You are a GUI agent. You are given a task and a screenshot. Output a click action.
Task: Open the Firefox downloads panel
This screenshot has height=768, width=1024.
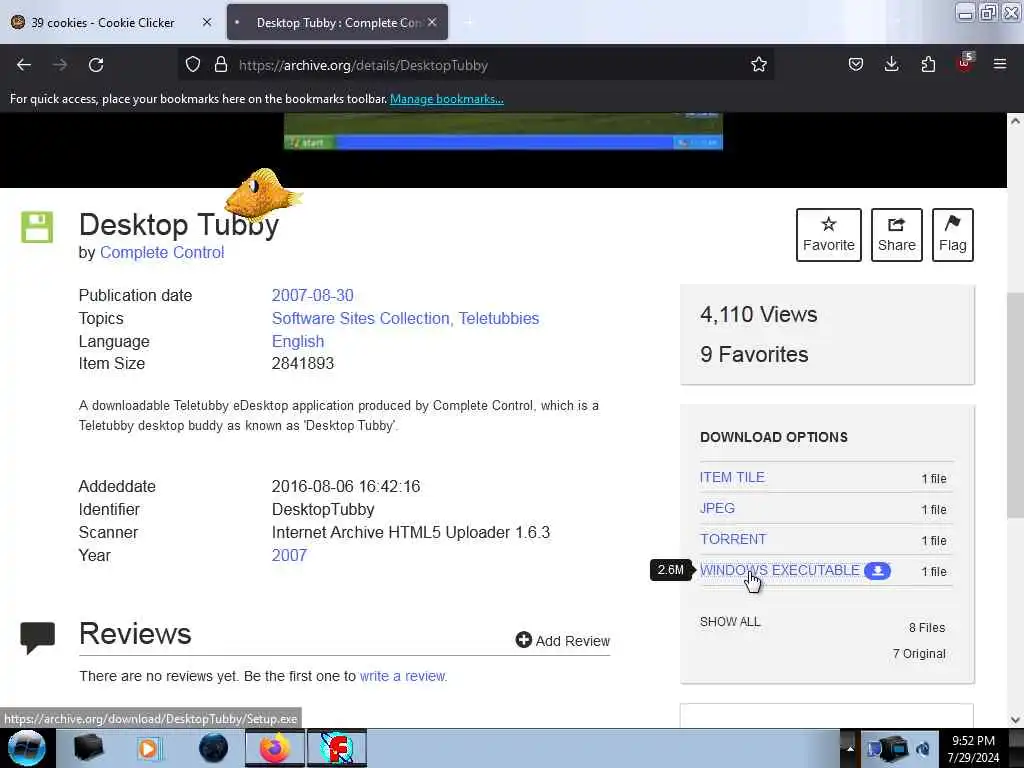click(891, 65)
